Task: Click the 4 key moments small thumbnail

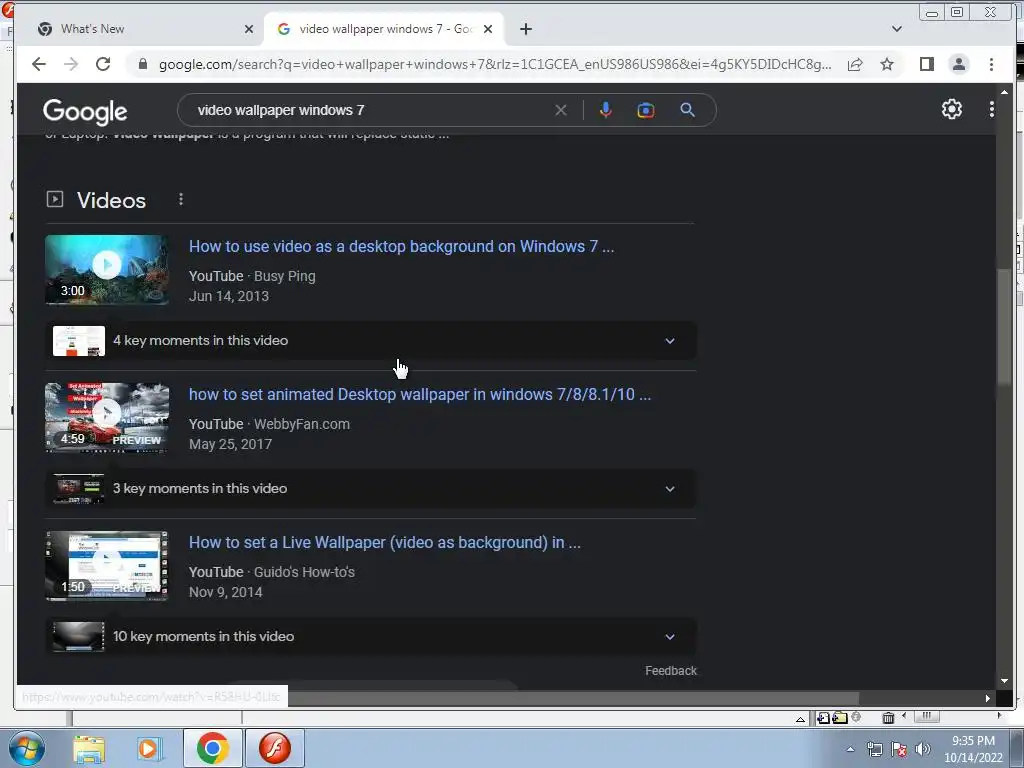Action: 78,341
